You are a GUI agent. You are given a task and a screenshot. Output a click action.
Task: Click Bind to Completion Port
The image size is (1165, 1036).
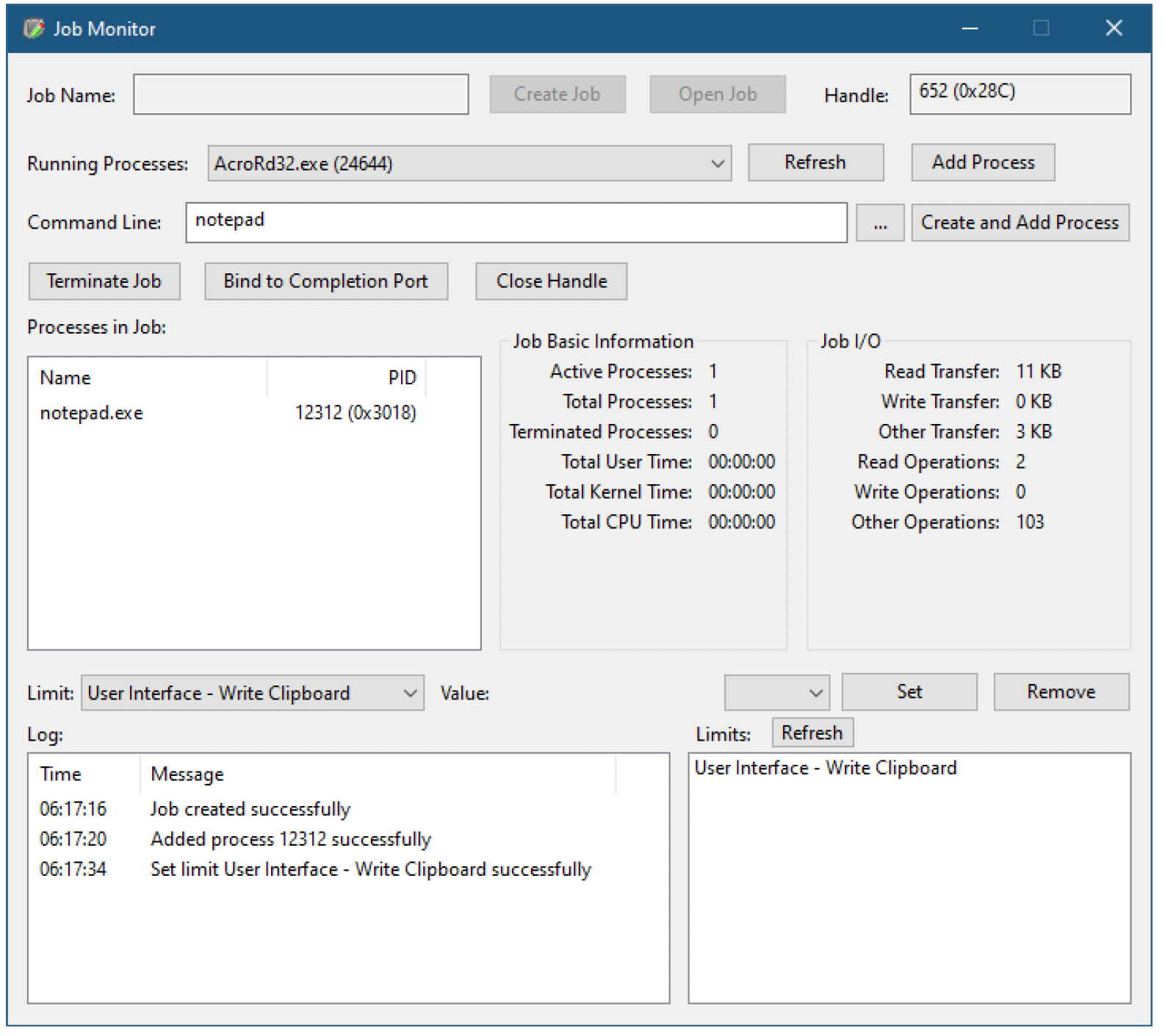326,281
